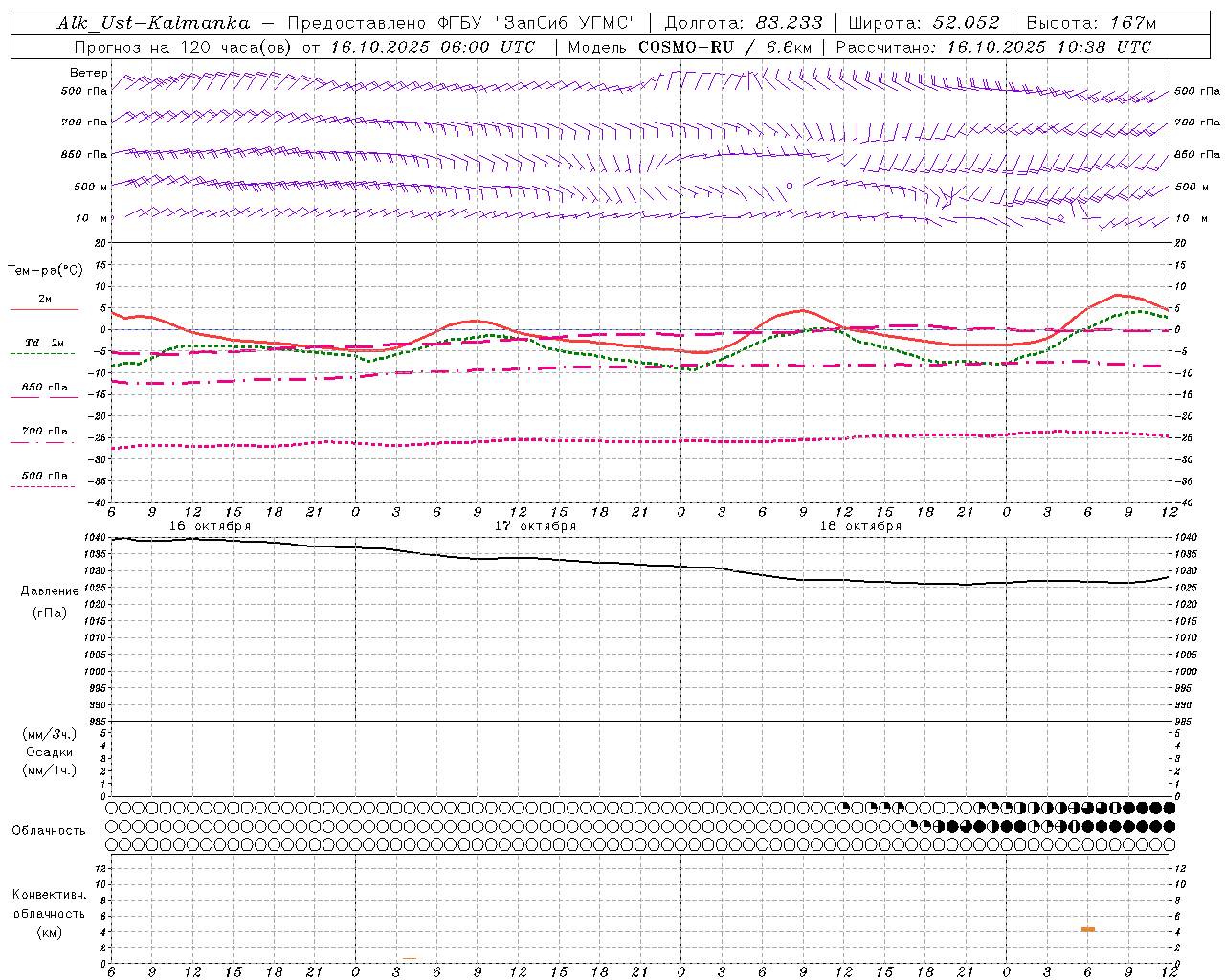Click the Осадки precipitation panel label

[x=49, y=752]
